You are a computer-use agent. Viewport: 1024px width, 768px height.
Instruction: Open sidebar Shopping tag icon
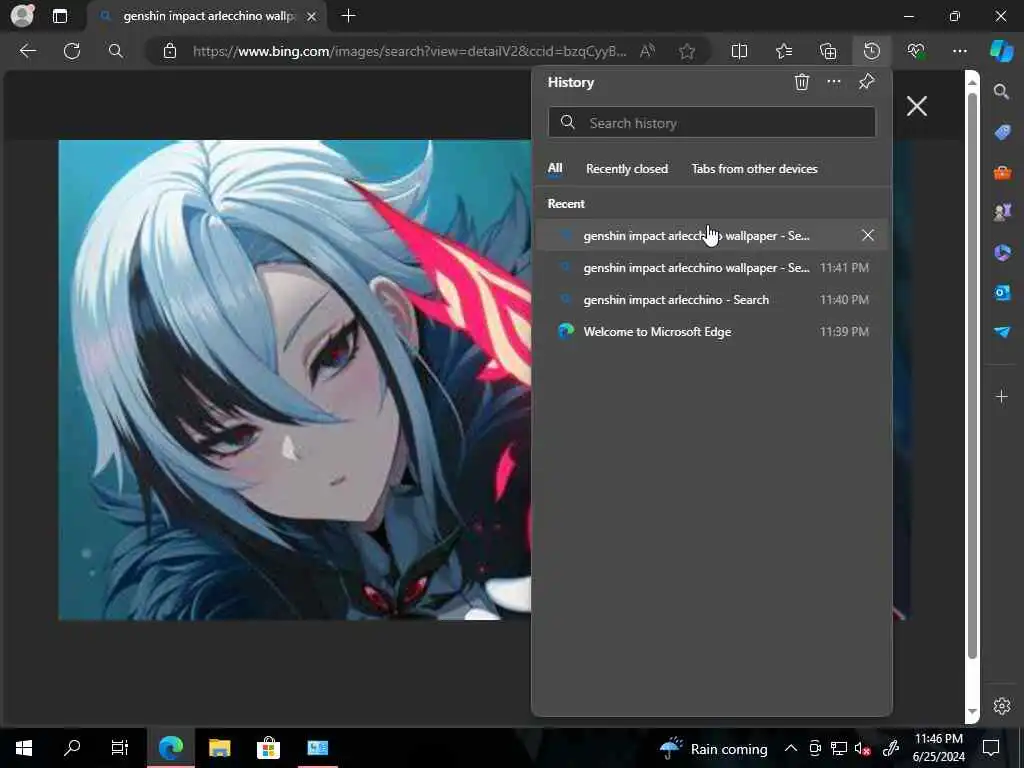point(1002,133)
